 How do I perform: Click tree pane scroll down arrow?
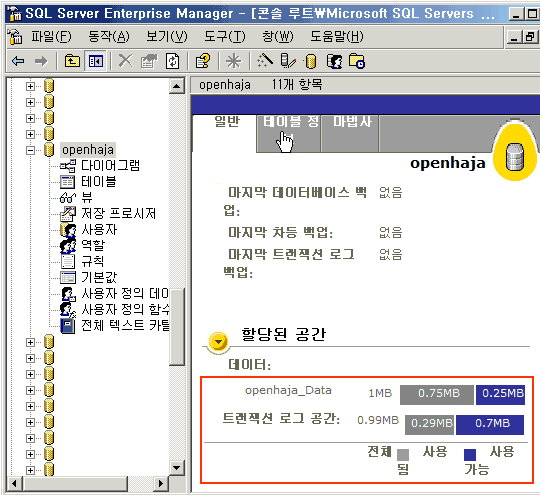[x=177, y=468]
